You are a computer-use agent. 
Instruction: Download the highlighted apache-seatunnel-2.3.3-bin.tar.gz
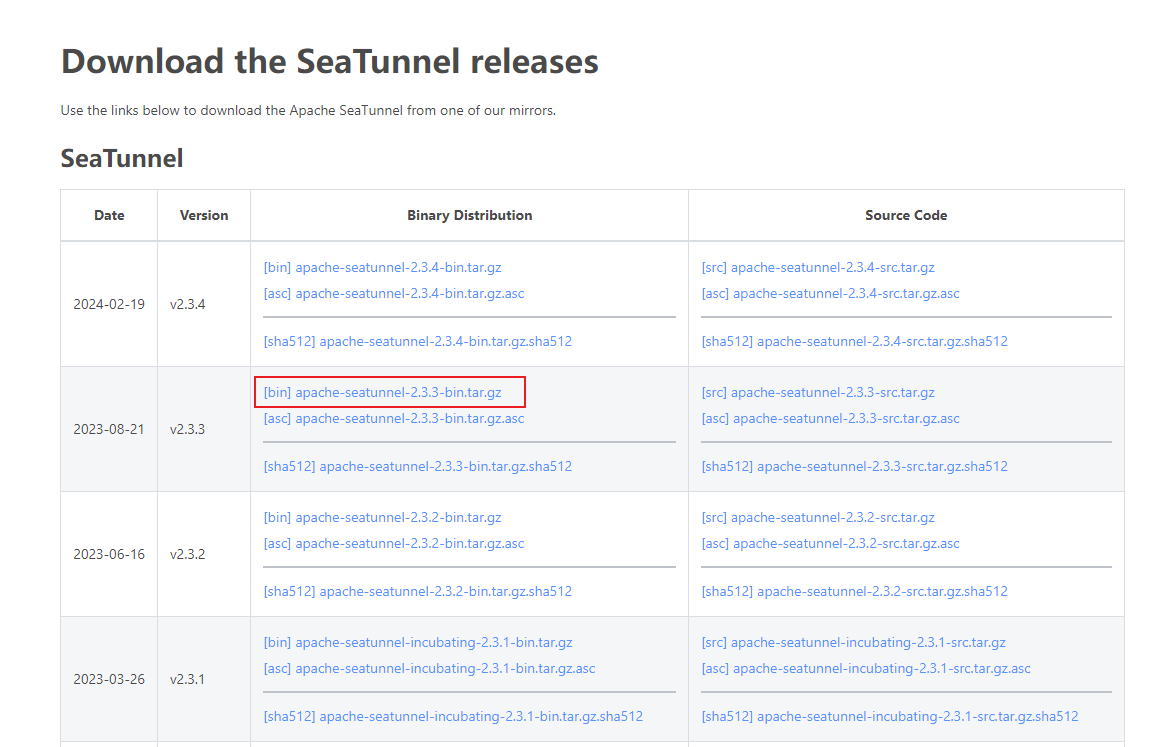pyautogui.click(x=382, y=392)
